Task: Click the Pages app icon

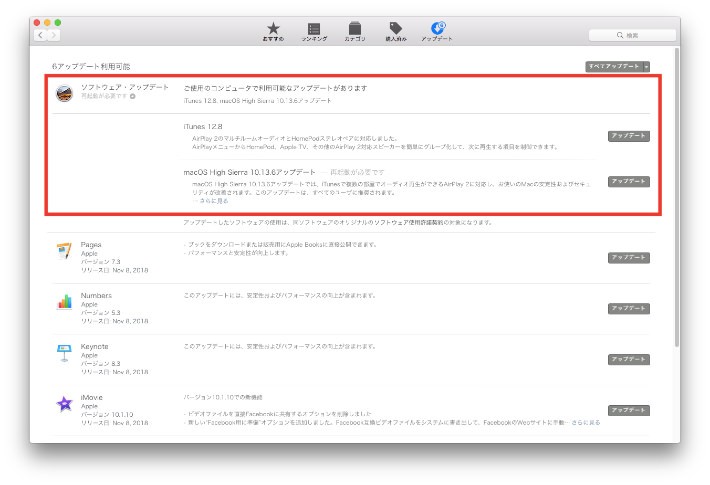Action: click(64, 250)
